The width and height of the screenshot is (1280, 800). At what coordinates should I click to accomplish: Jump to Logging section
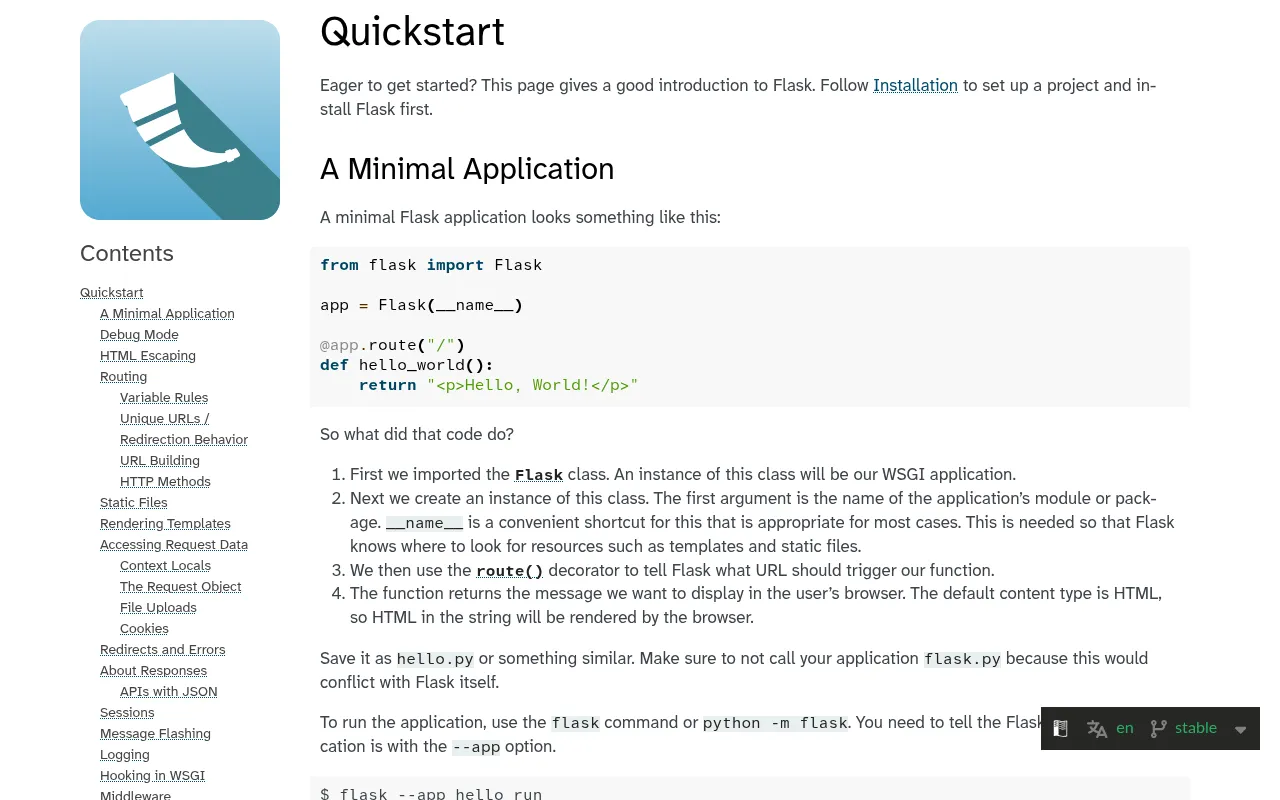pos(125,754)
